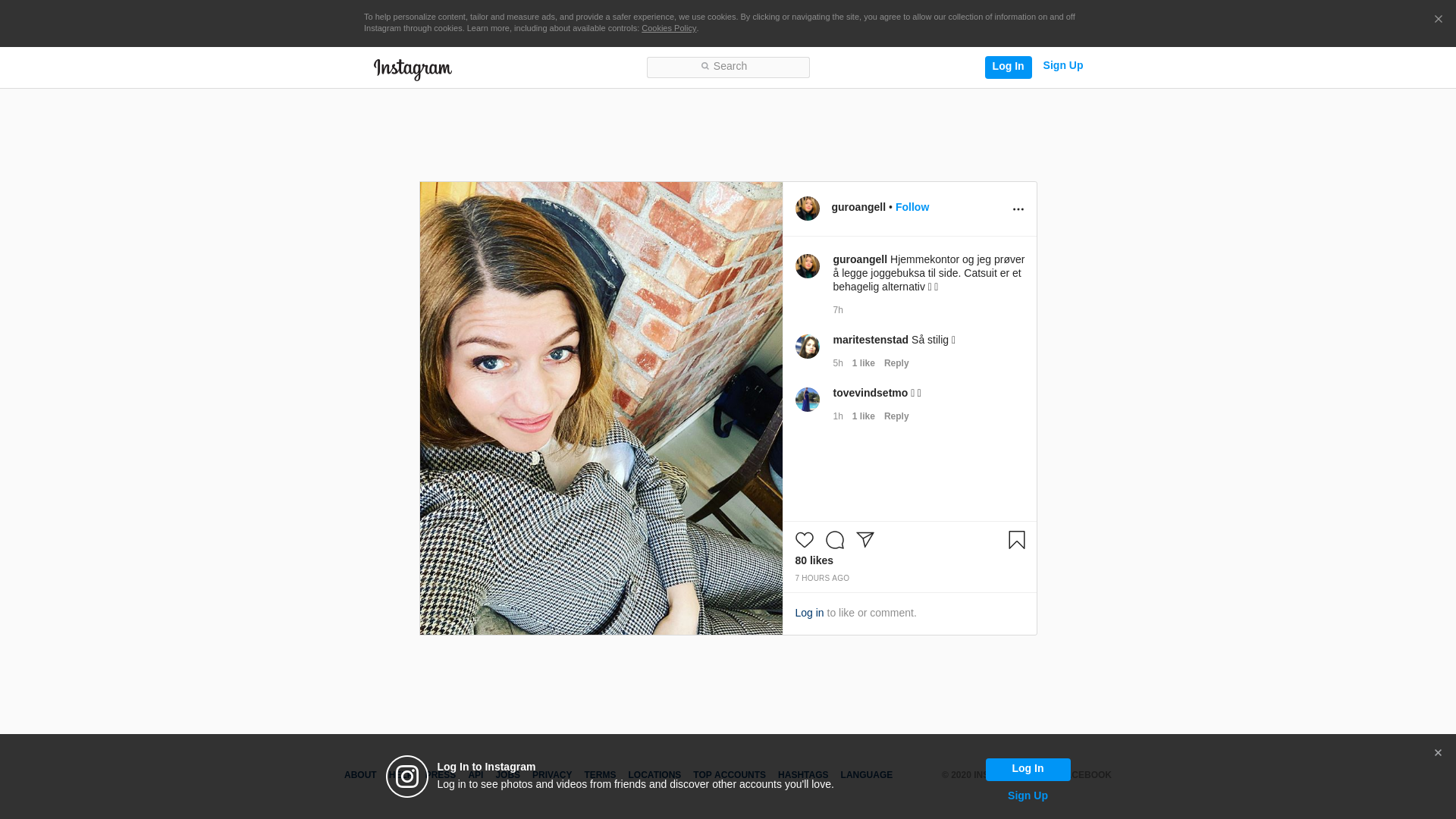Open guroangell username in post header
1456x819 pixels.
click(858, 207)
